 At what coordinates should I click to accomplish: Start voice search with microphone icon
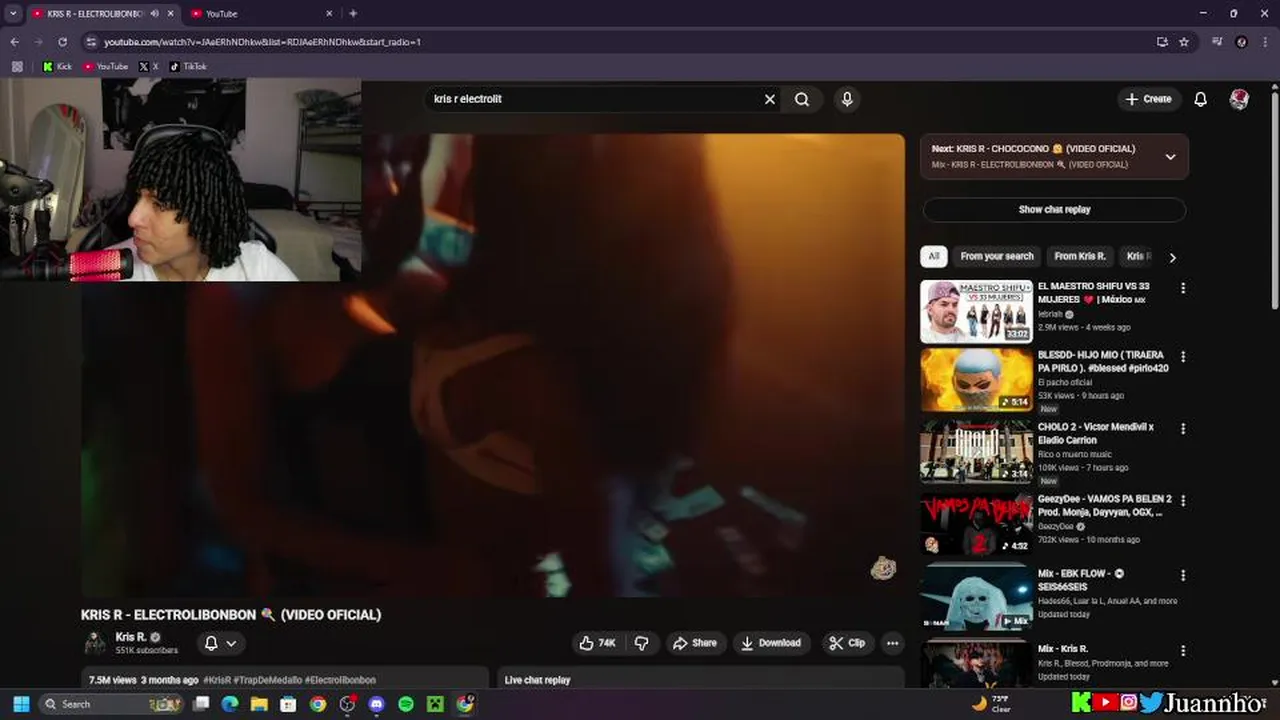[x=847, y=99]
